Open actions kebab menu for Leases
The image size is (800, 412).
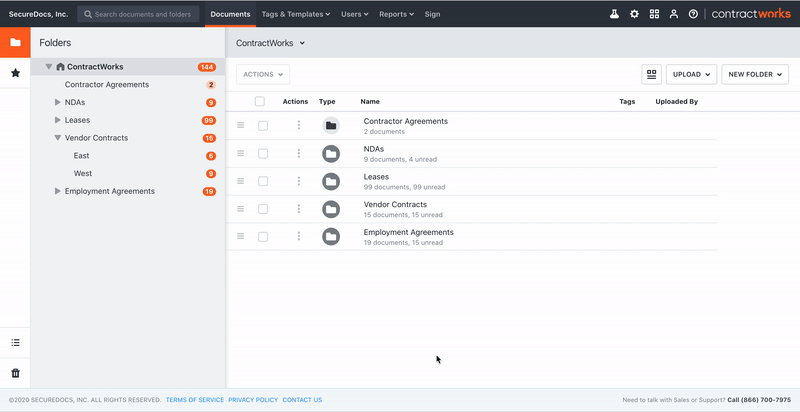click(299, 181)
